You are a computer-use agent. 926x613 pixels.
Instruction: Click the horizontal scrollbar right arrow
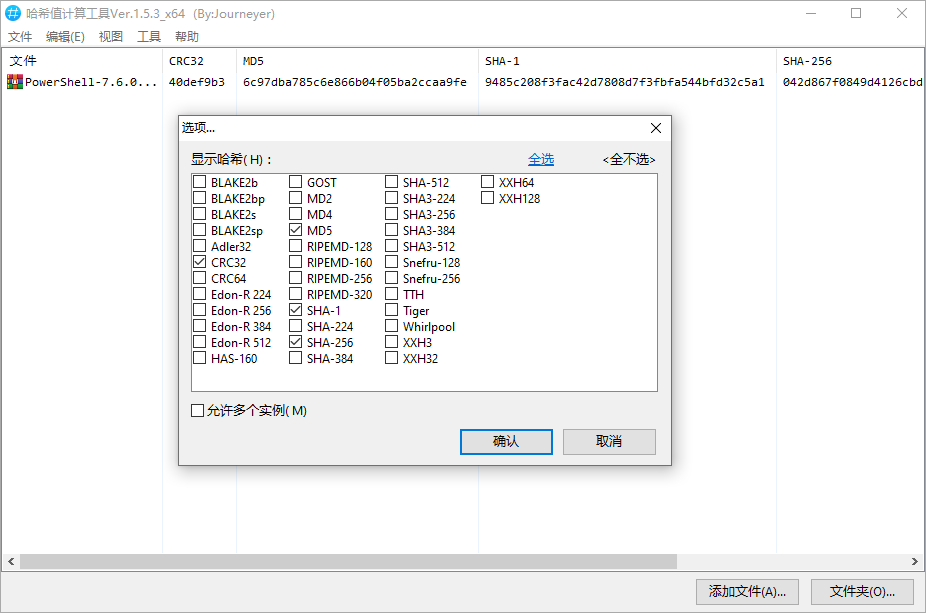pyautogui.click(x=914, y=562)
